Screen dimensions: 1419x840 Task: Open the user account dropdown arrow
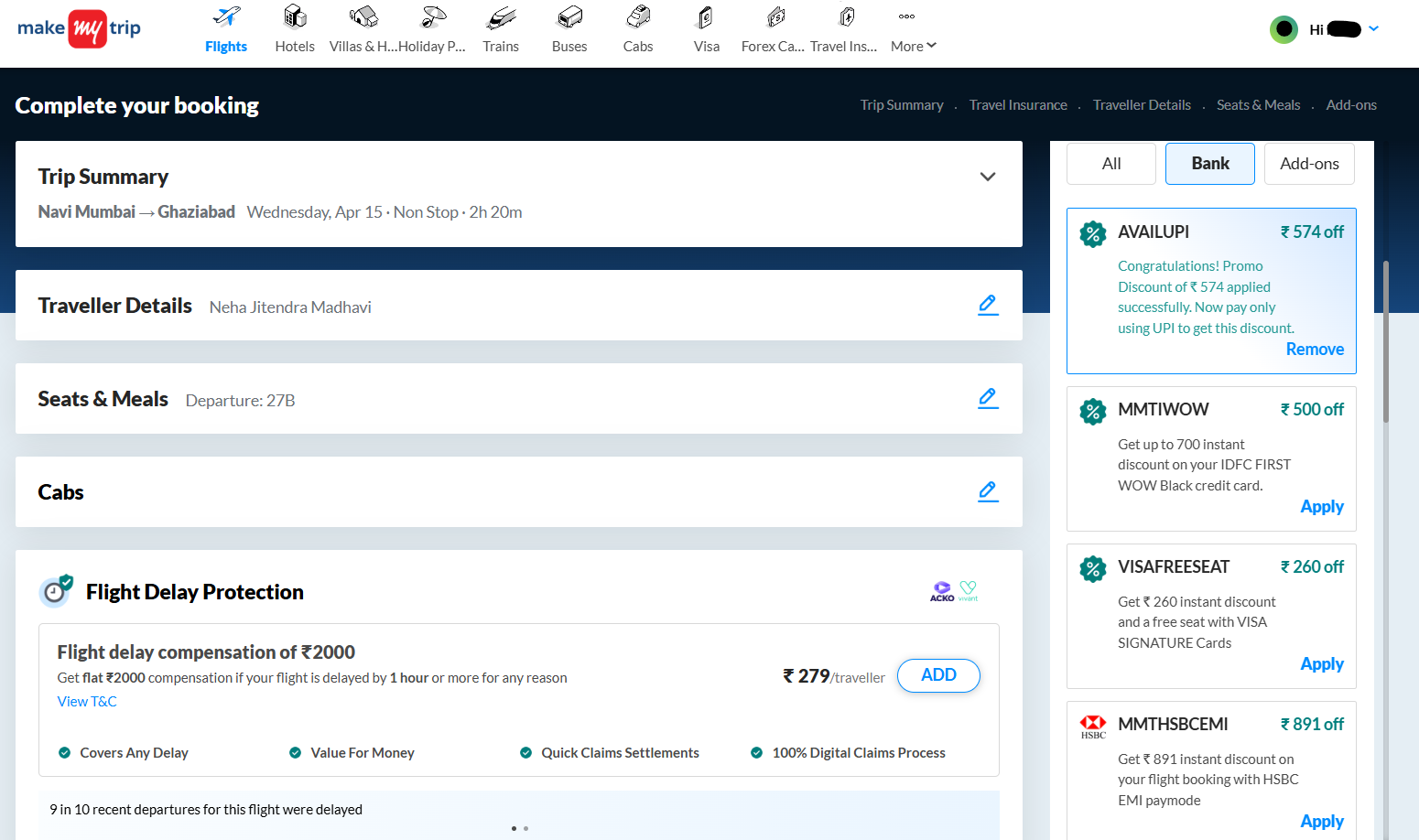point(1373,29)
